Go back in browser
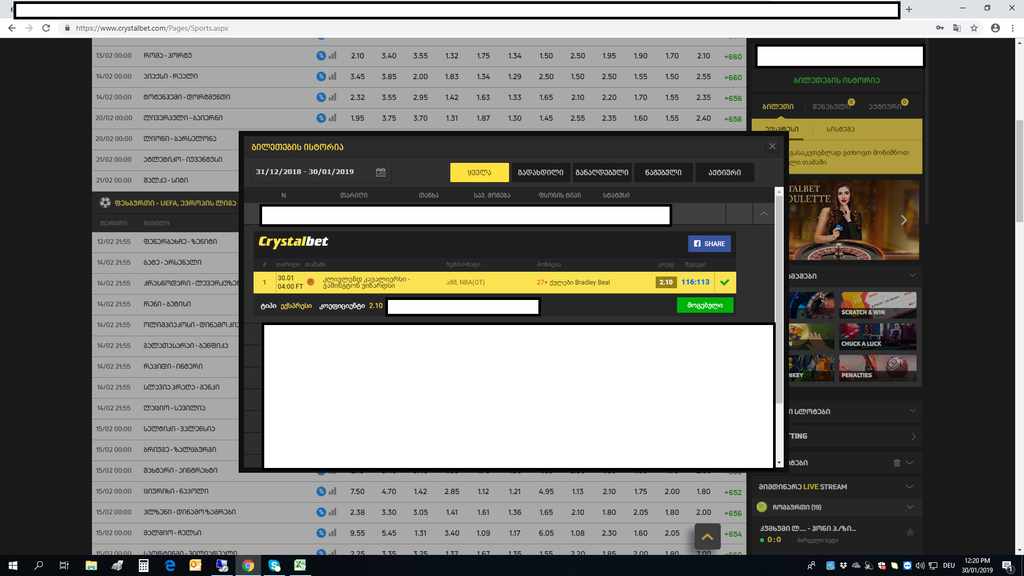1024x576 pixels. (x=12, y=28)
